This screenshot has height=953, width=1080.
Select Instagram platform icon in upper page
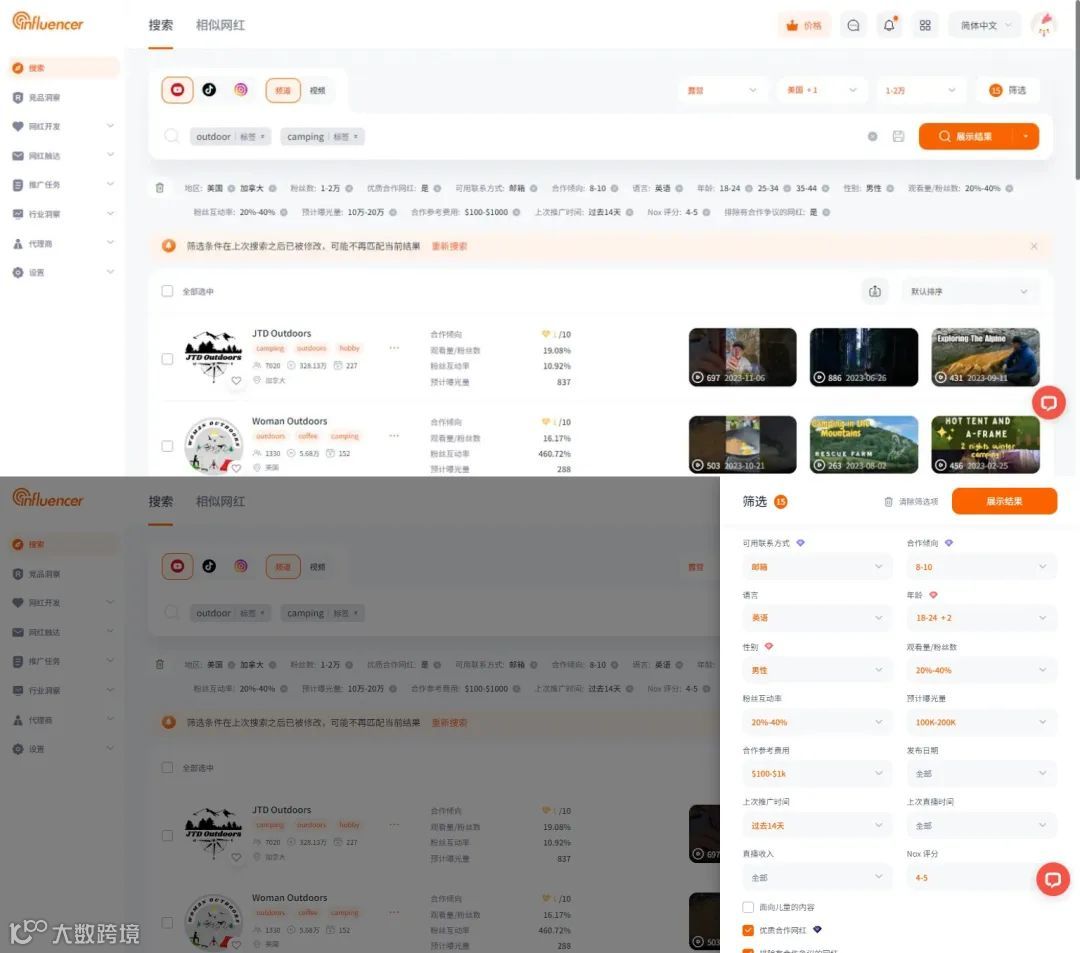(x=240, y=90)
